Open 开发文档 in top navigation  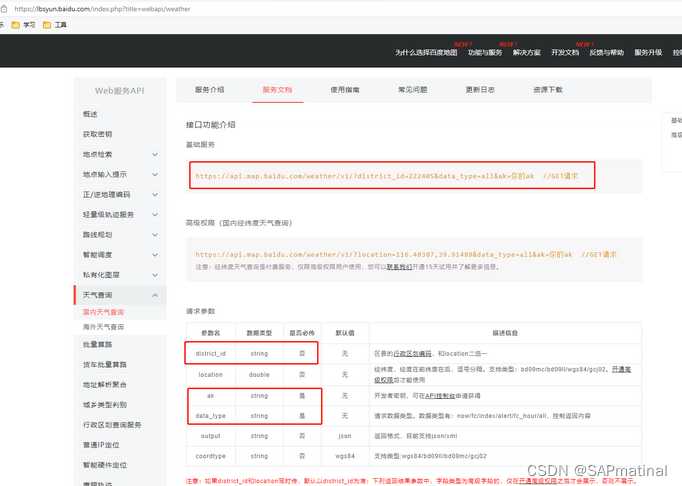(565, 53)
